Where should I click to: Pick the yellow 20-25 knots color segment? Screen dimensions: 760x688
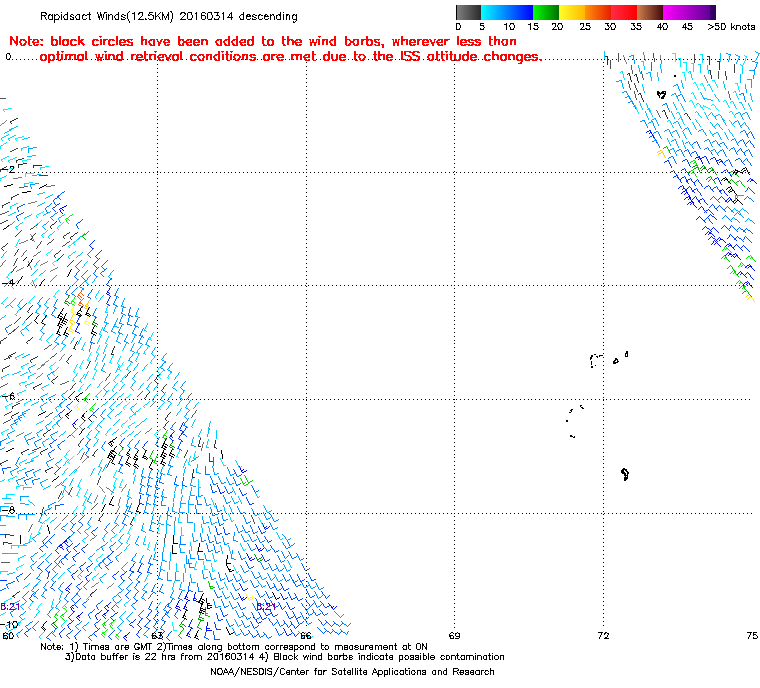572,12
